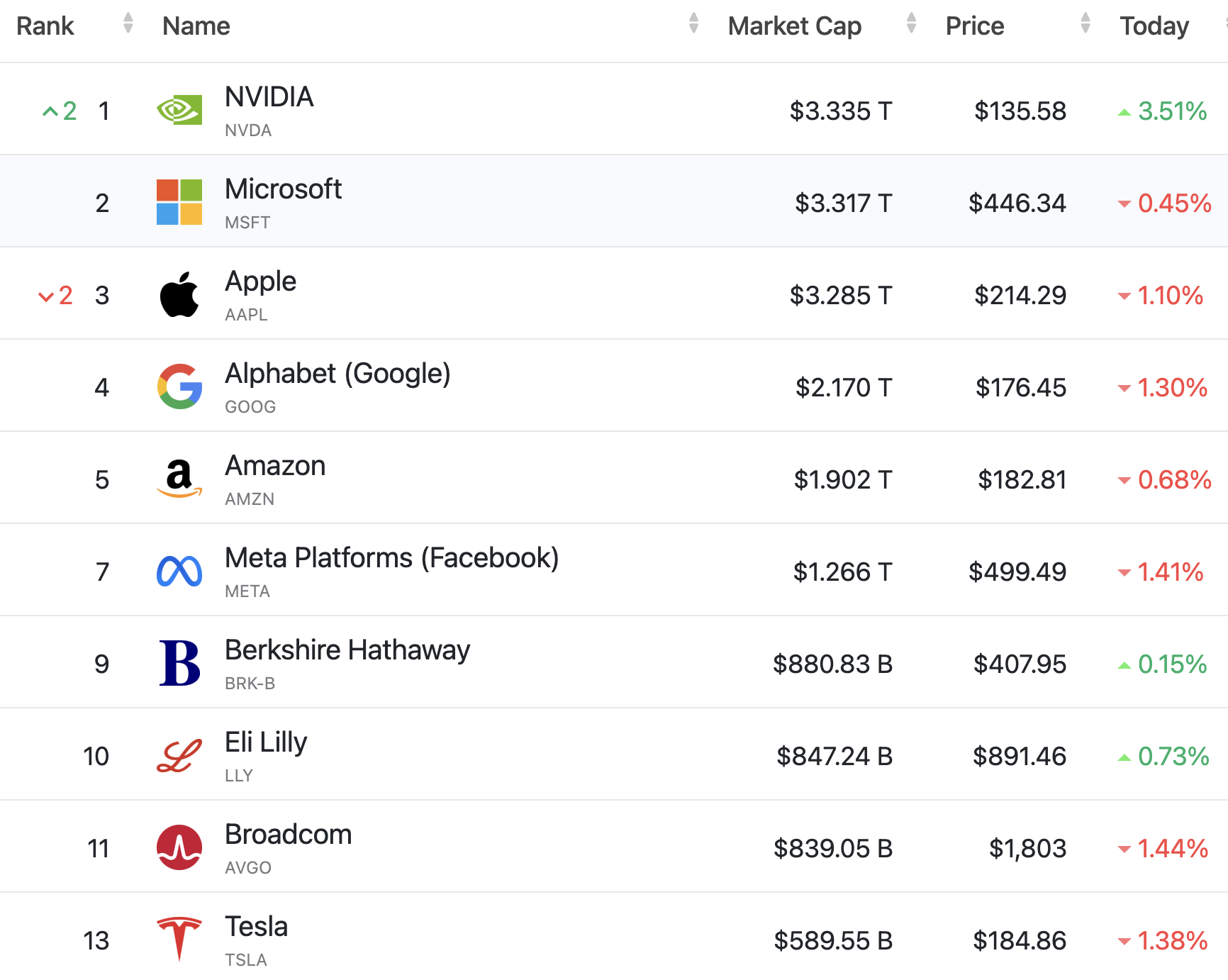Image resolution: width=1228 pixels, height=980 pixels.
Task: Sort table using Rank column arrows
Action: 128,23
